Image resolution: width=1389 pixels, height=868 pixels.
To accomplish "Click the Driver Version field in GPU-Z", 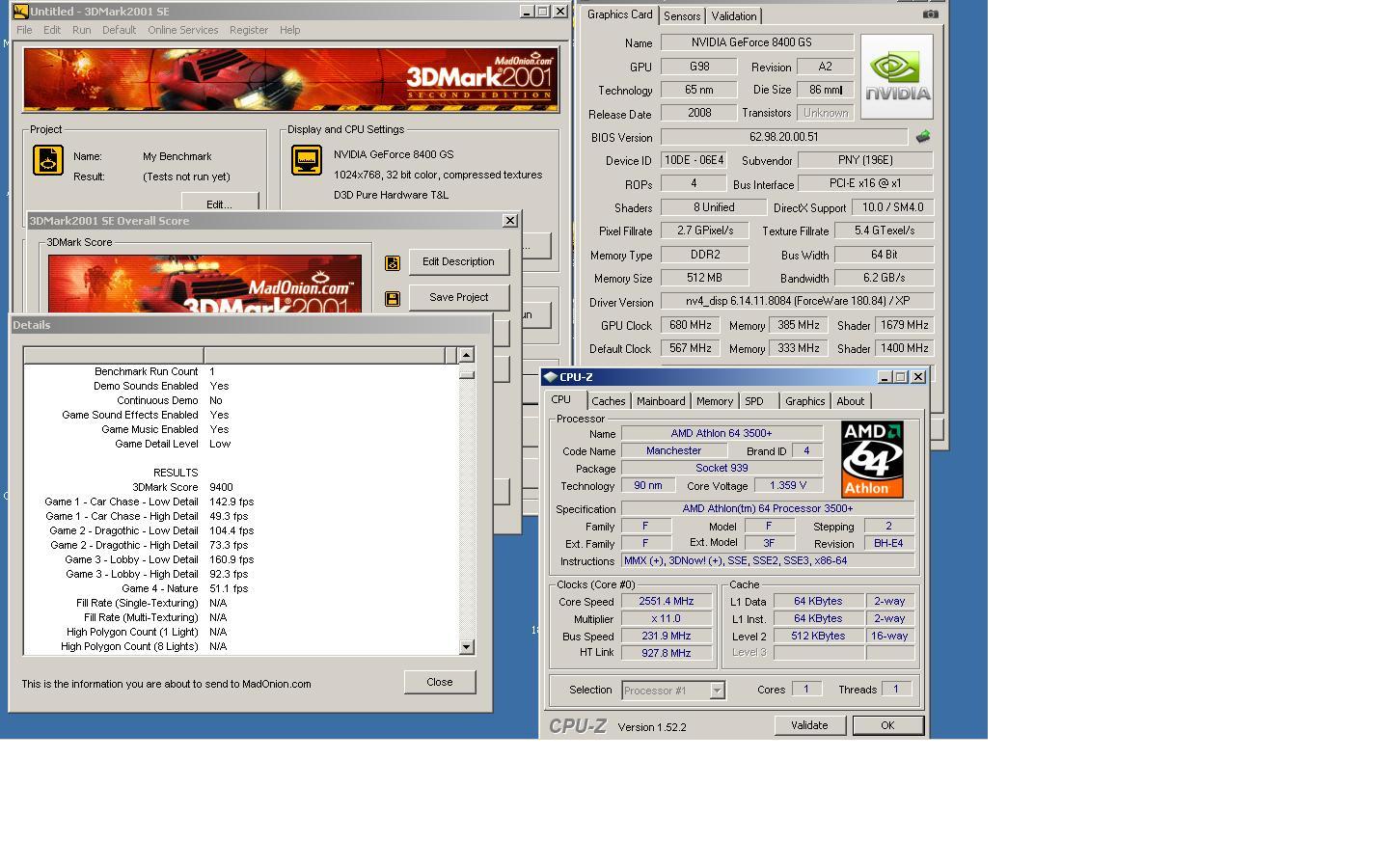I will pyautogui.click(x=798, y=301).
